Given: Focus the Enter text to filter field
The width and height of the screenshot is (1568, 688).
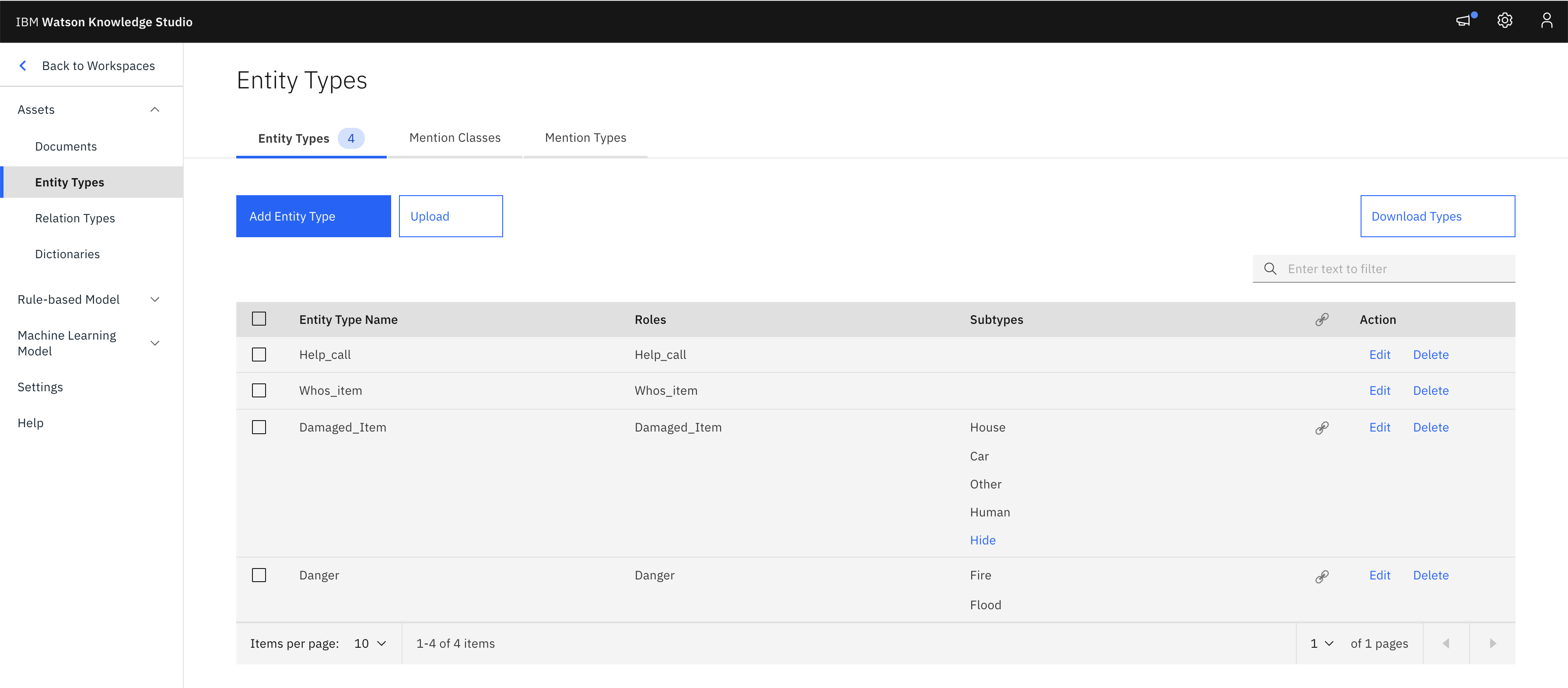Looking at the screenshot, I should tap(1394, 269).
